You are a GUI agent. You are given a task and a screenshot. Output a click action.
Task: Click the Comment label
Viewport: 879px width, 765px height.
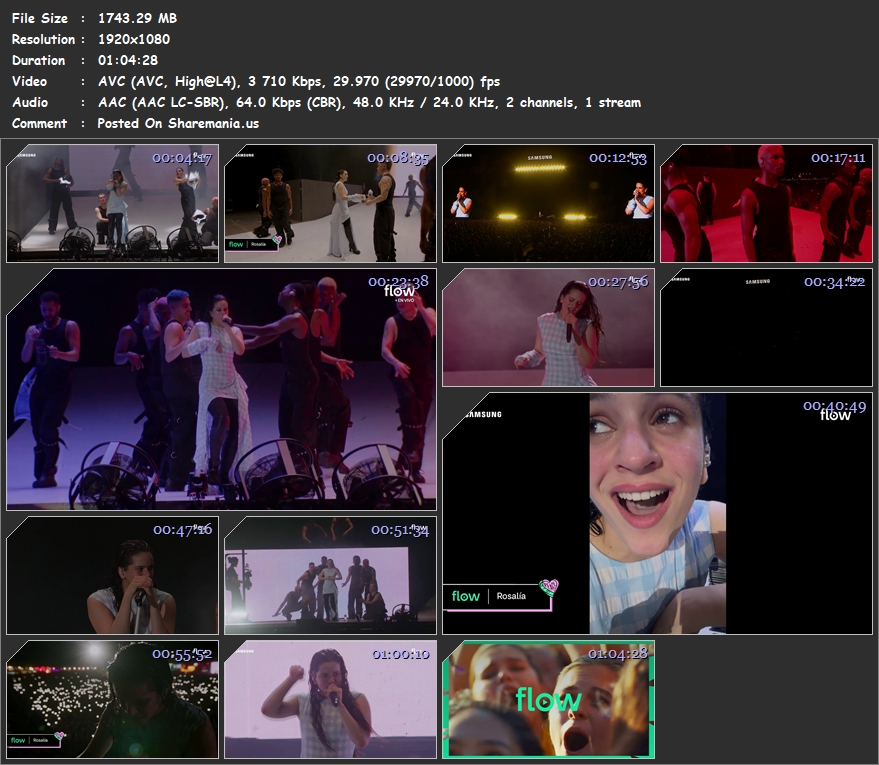(39, 124)
